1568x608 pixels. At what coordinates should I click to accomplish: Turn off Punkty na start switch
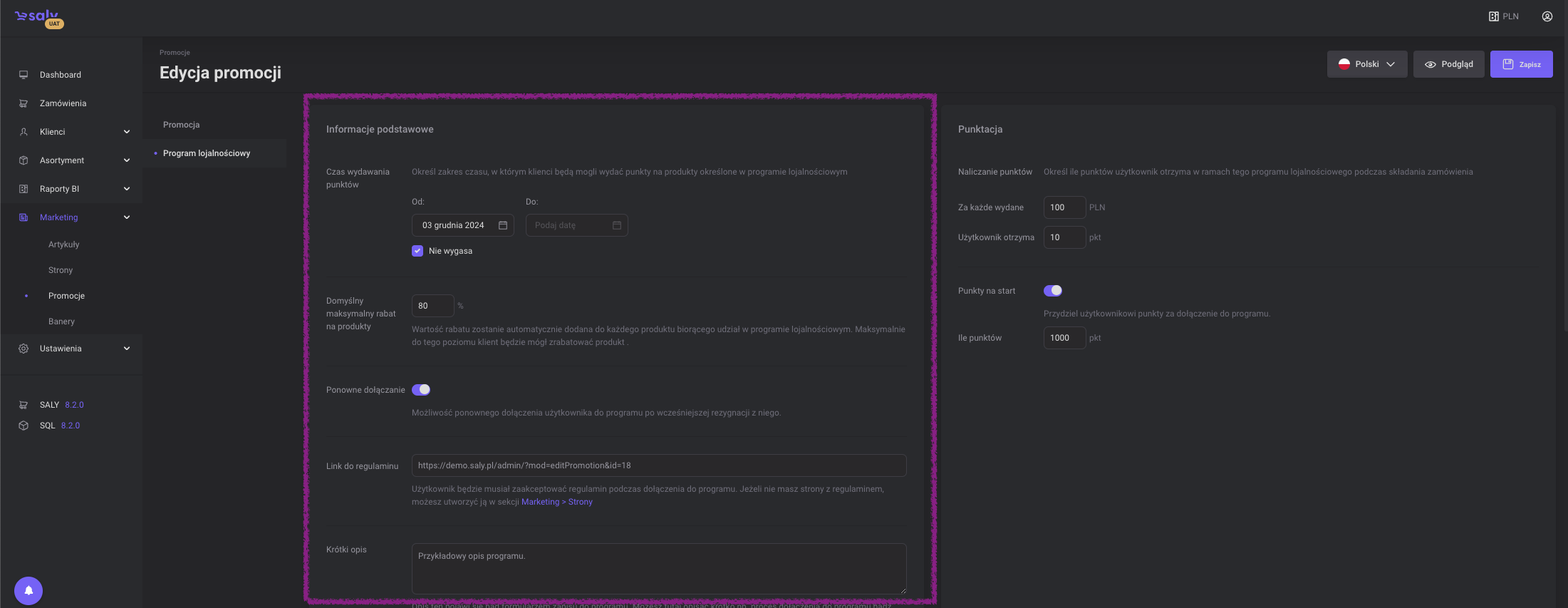(x=1052, y=291)
